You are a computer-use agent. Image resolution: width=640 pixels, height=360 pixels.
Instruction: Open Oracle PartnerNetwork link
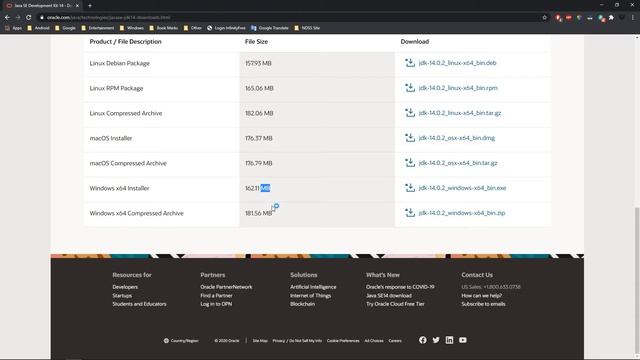point(226,287)
